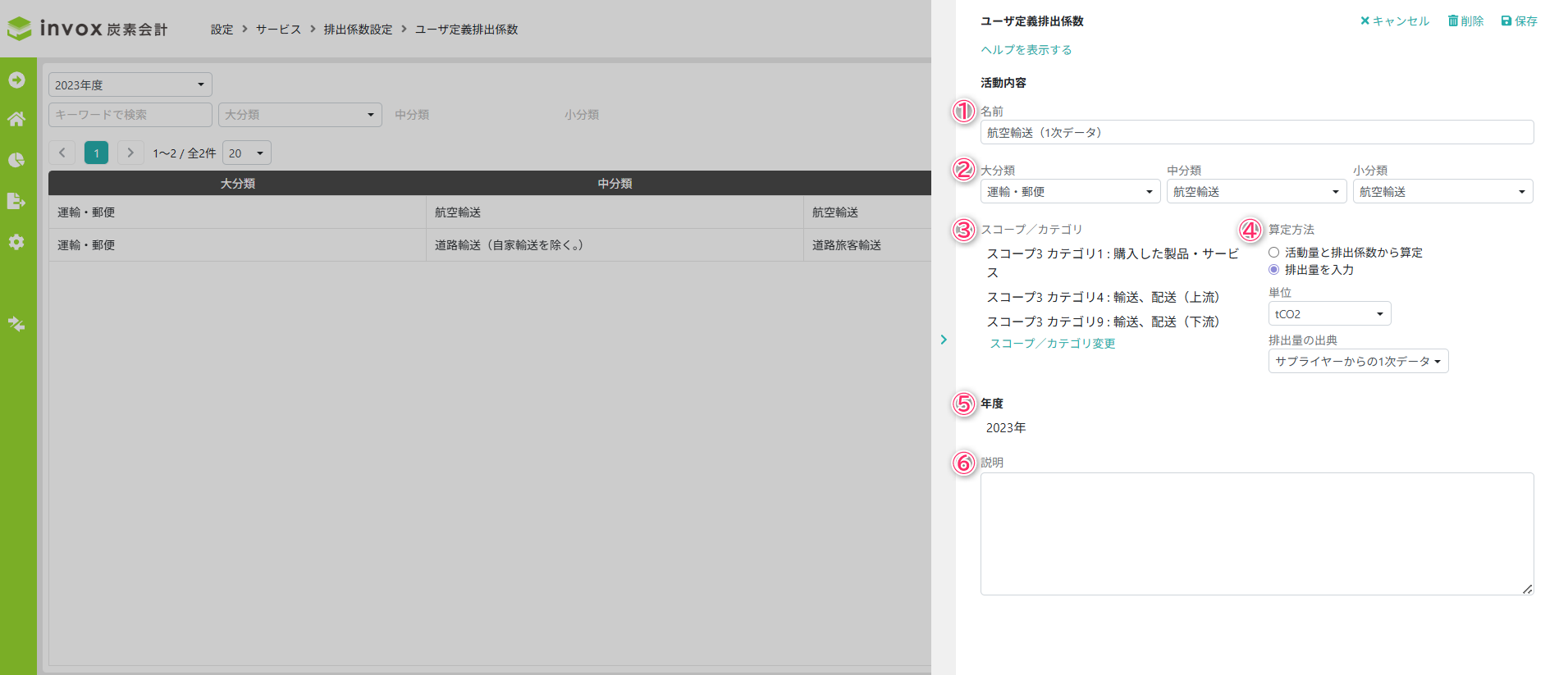Click ユーザ定義排出係数 in breadcrumb
This screenshot has height=675, width=1568.
(x=466, y=30)
